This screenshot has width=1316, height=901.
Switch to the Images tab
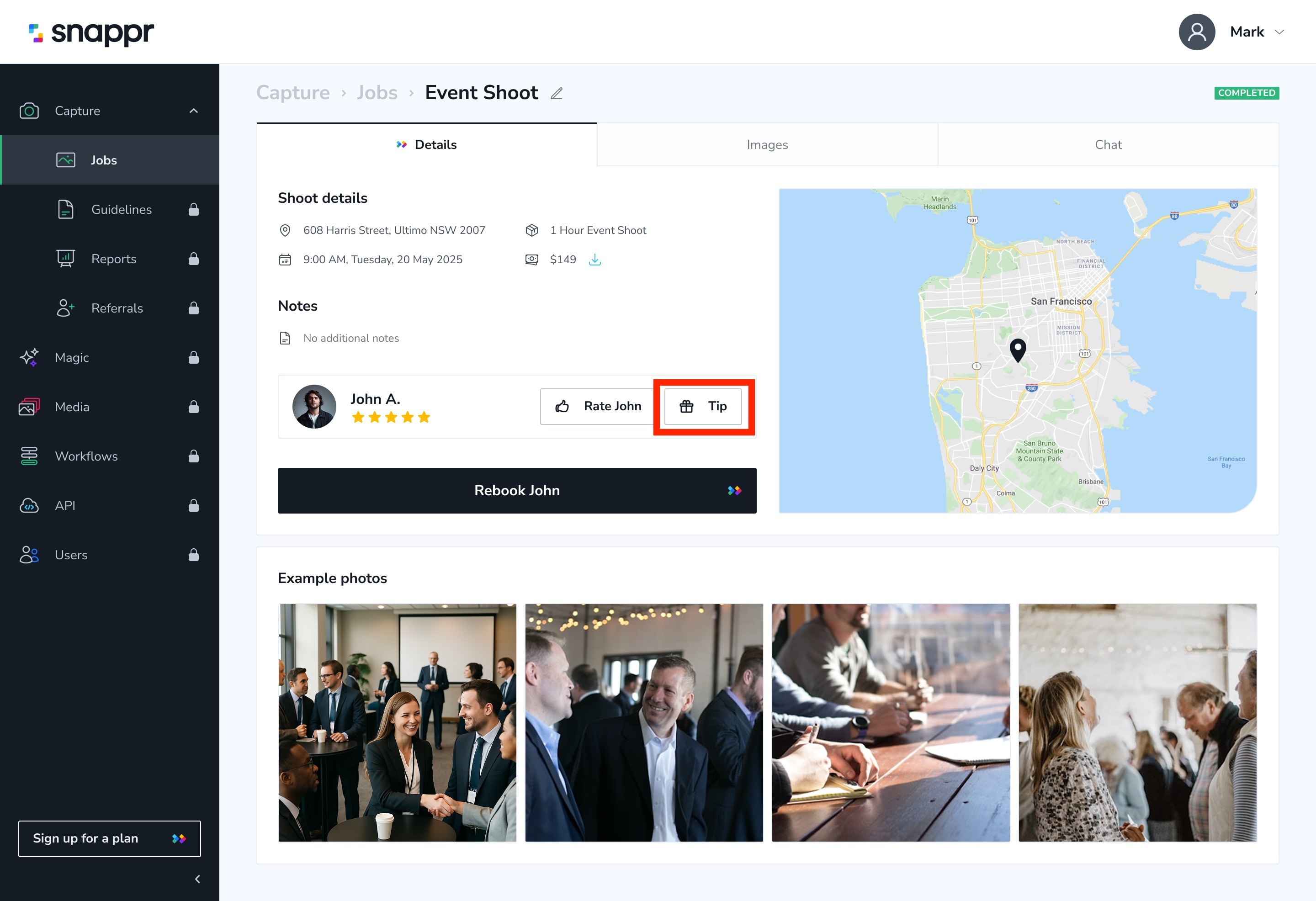pos(767,144)
